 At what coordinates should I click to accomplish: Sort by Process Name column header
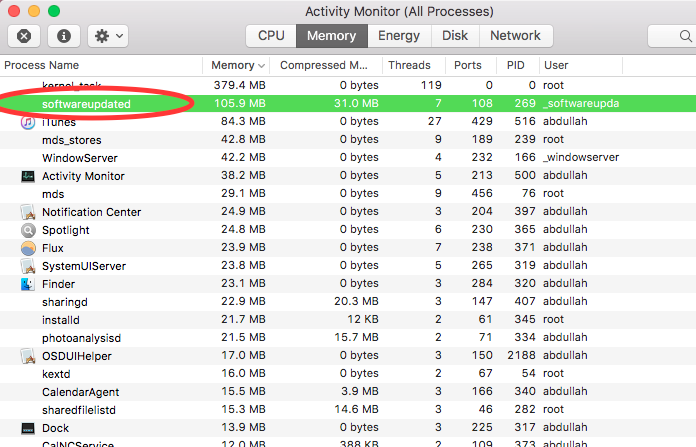(41, 65)
